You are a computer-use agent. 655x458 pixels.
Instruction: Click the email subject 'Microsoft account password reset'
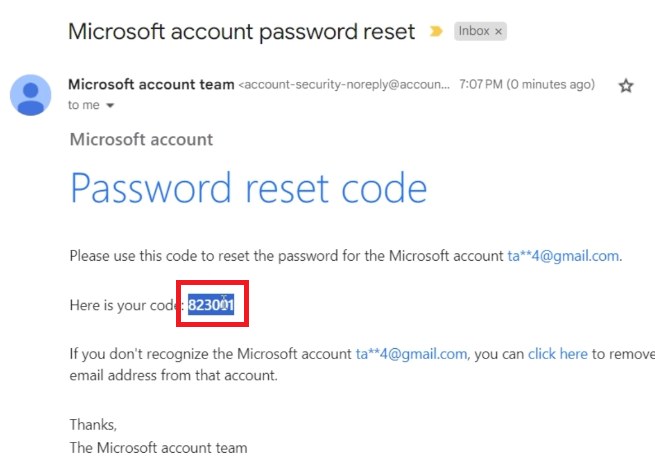point(241,31)
